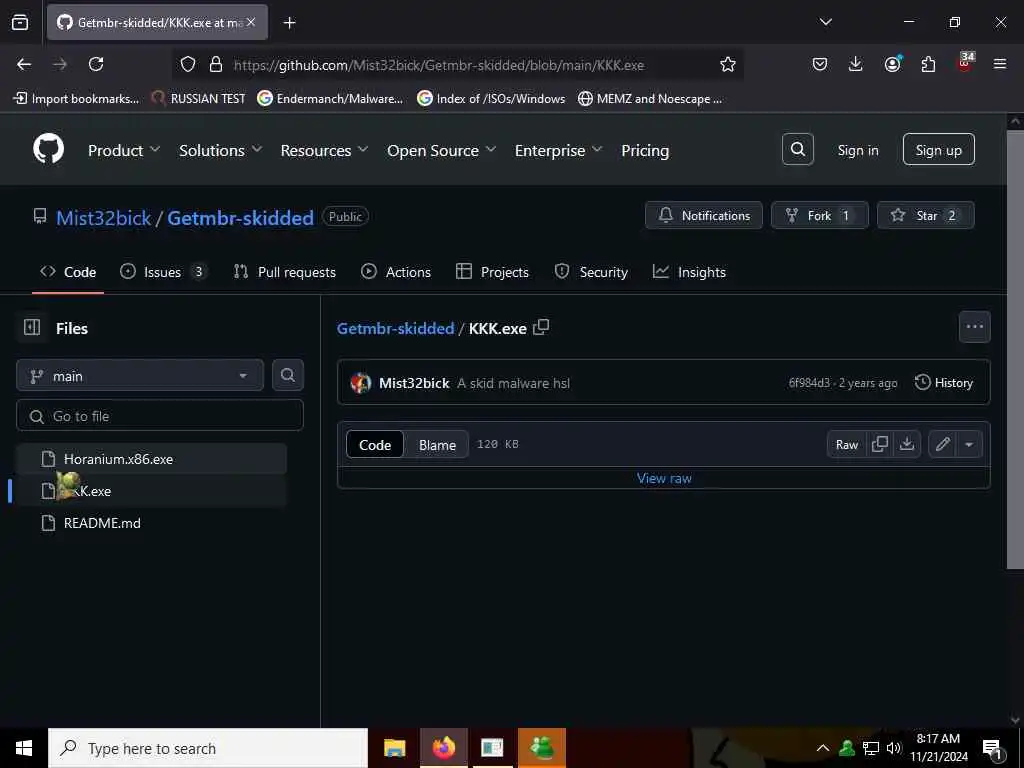Expand Open Source dropdown
The height and width of the screenshot is (768, 1024).
(x=441, y=150)
